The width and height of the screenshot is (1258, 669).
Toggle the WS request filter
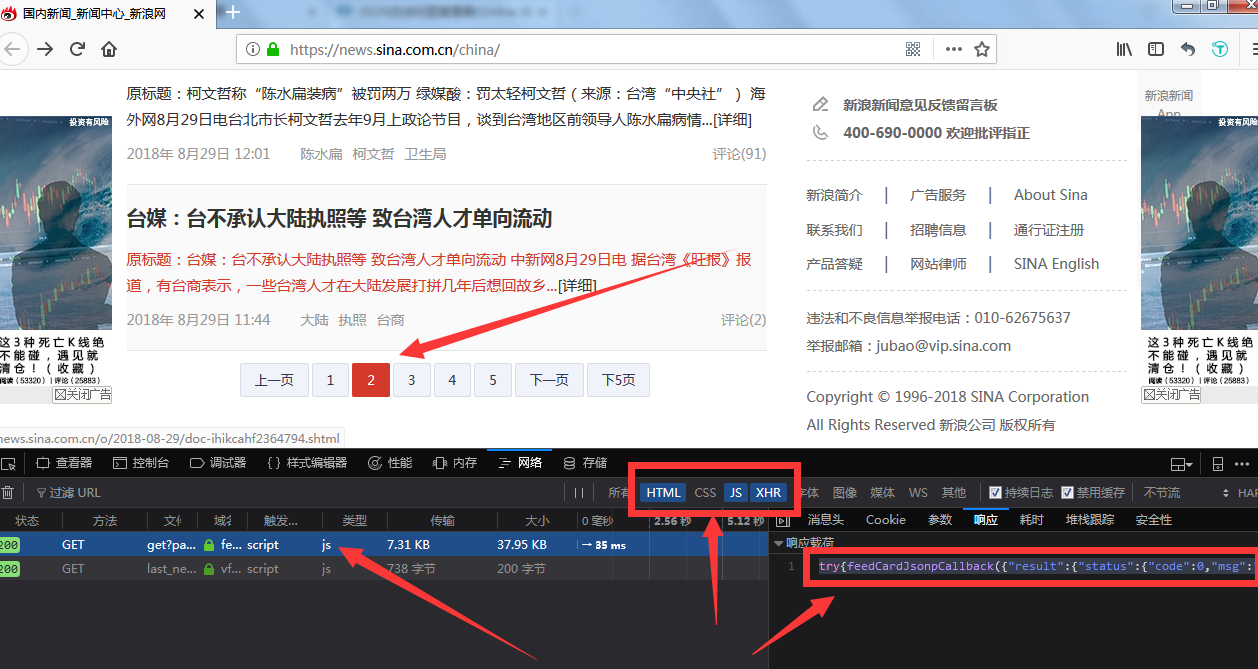[918, 492]
